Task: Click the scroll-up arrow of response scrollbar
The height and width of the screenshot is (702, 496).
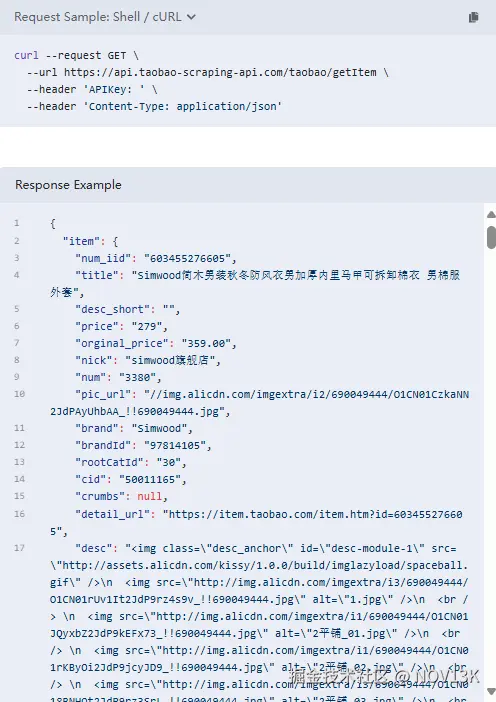Action: point(491,215)
